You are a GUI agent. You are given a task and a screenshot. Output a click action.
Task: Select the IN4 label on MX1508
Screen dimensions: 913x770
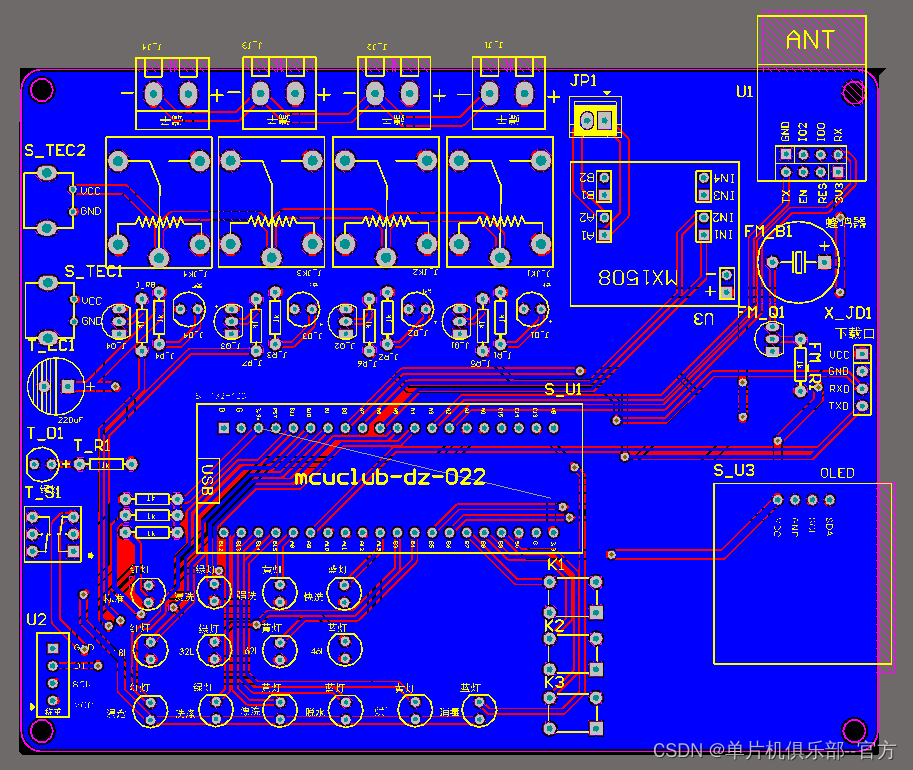tap(724, 178)
